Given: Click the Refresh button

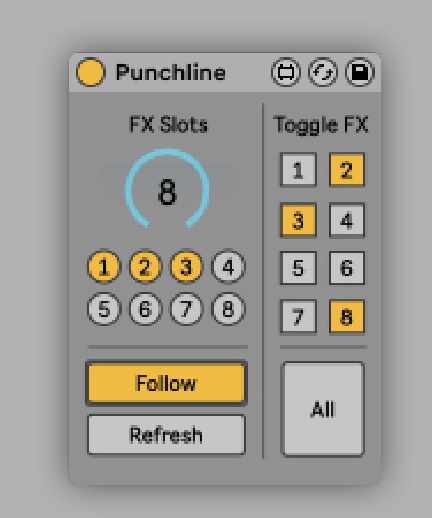Looking at the screenshot, I should coord(166,435).
